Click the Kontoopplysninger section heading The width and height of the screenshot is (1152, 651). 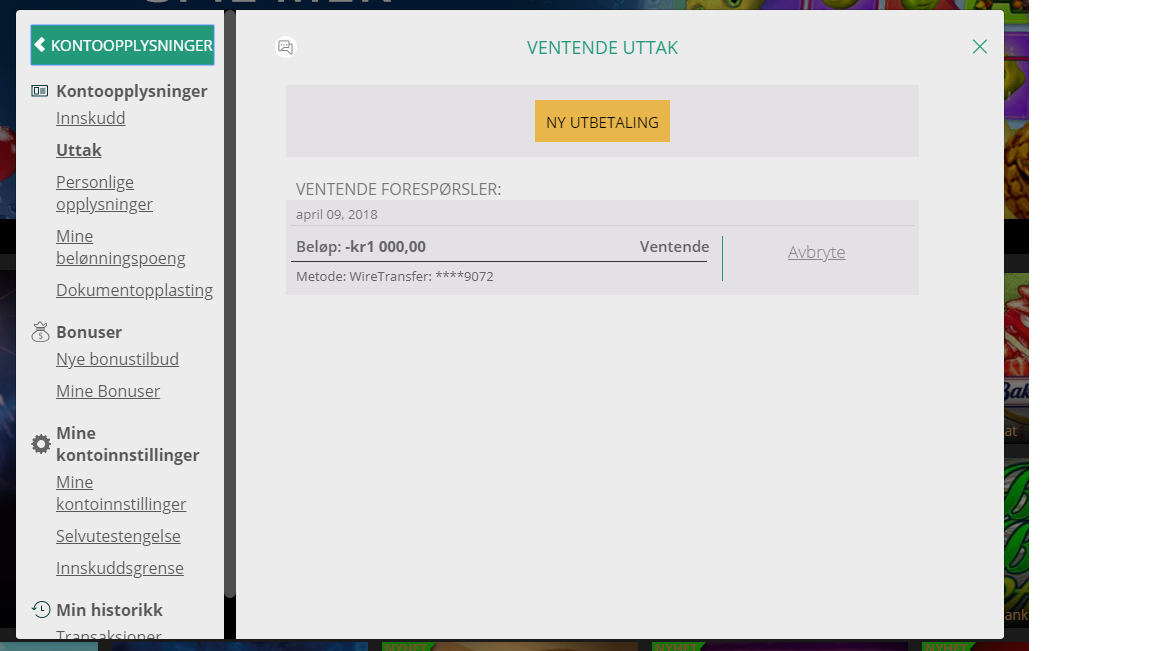click(x=132, y=91)
